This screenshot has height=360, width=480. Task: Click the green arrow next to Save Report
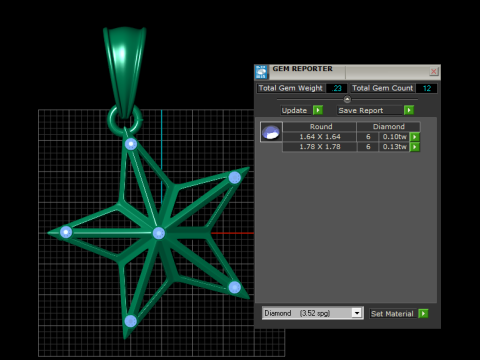[409, 110]
